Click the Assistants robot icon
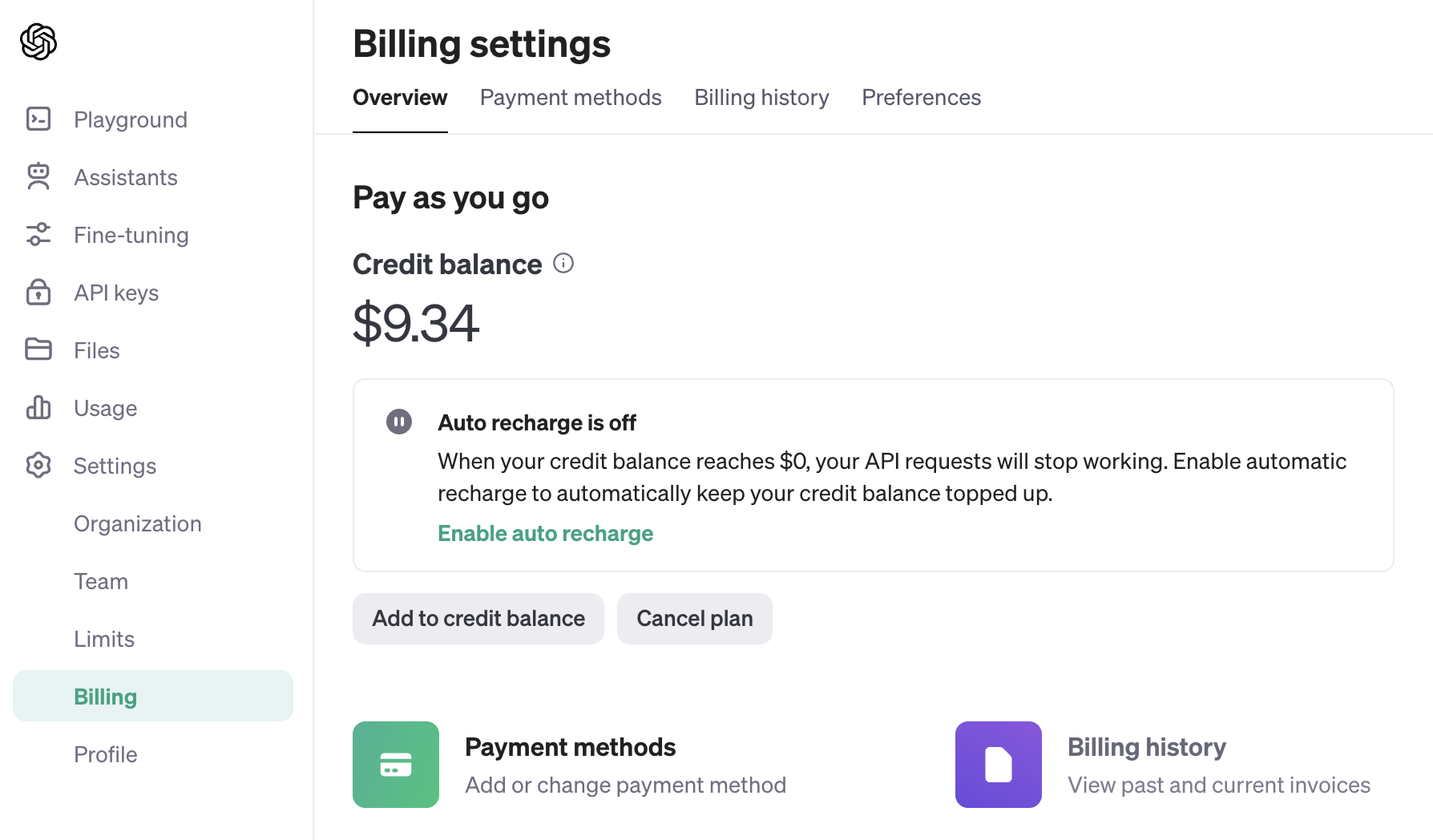This screenshot has width=1433, height=840. [x=38, y=177]
